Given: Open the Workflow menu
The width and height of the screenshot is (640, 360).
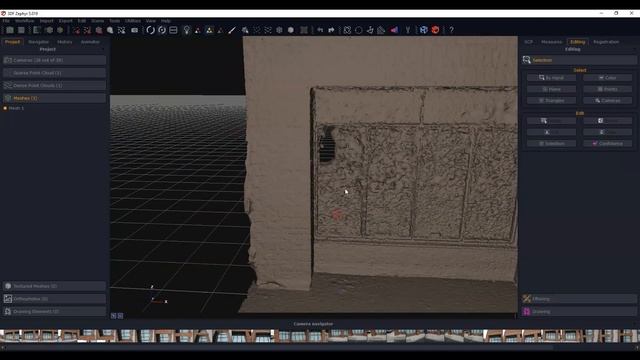Looking at the screenshot, I should tap(24, 21).
